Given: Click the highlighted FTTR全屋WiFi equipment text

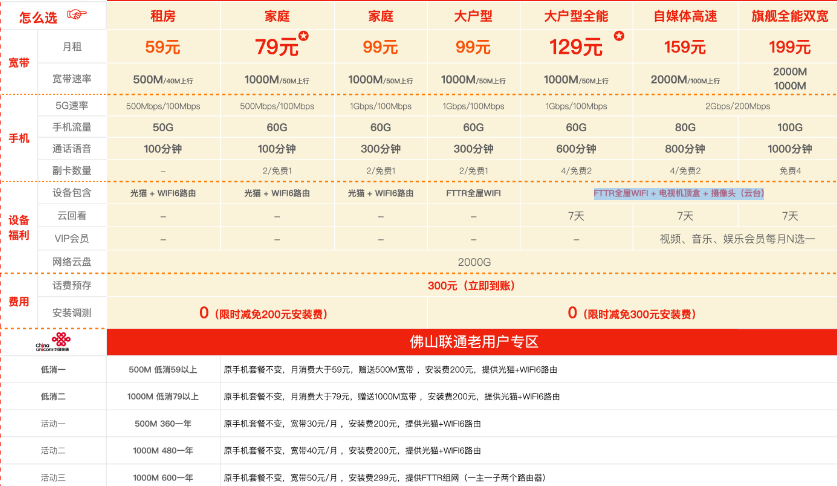Looking at the screenshot, I should [678, 193].
